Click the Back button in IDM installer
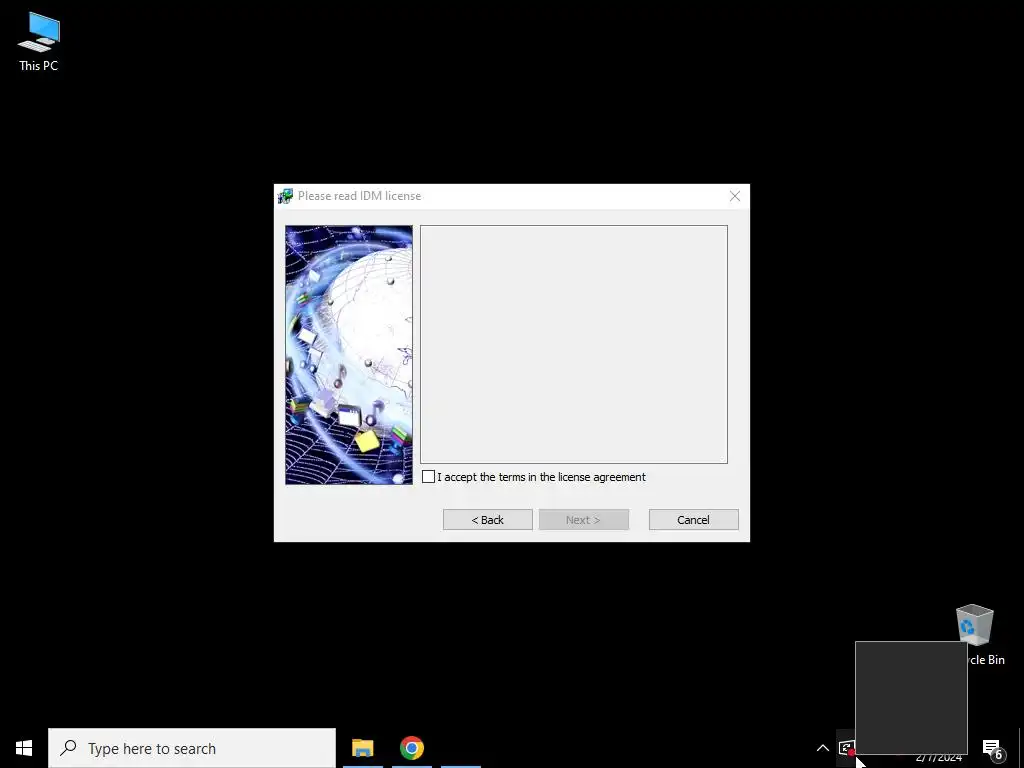The height and width of the screenshot is (768, 1024). (x=487, y=520)
